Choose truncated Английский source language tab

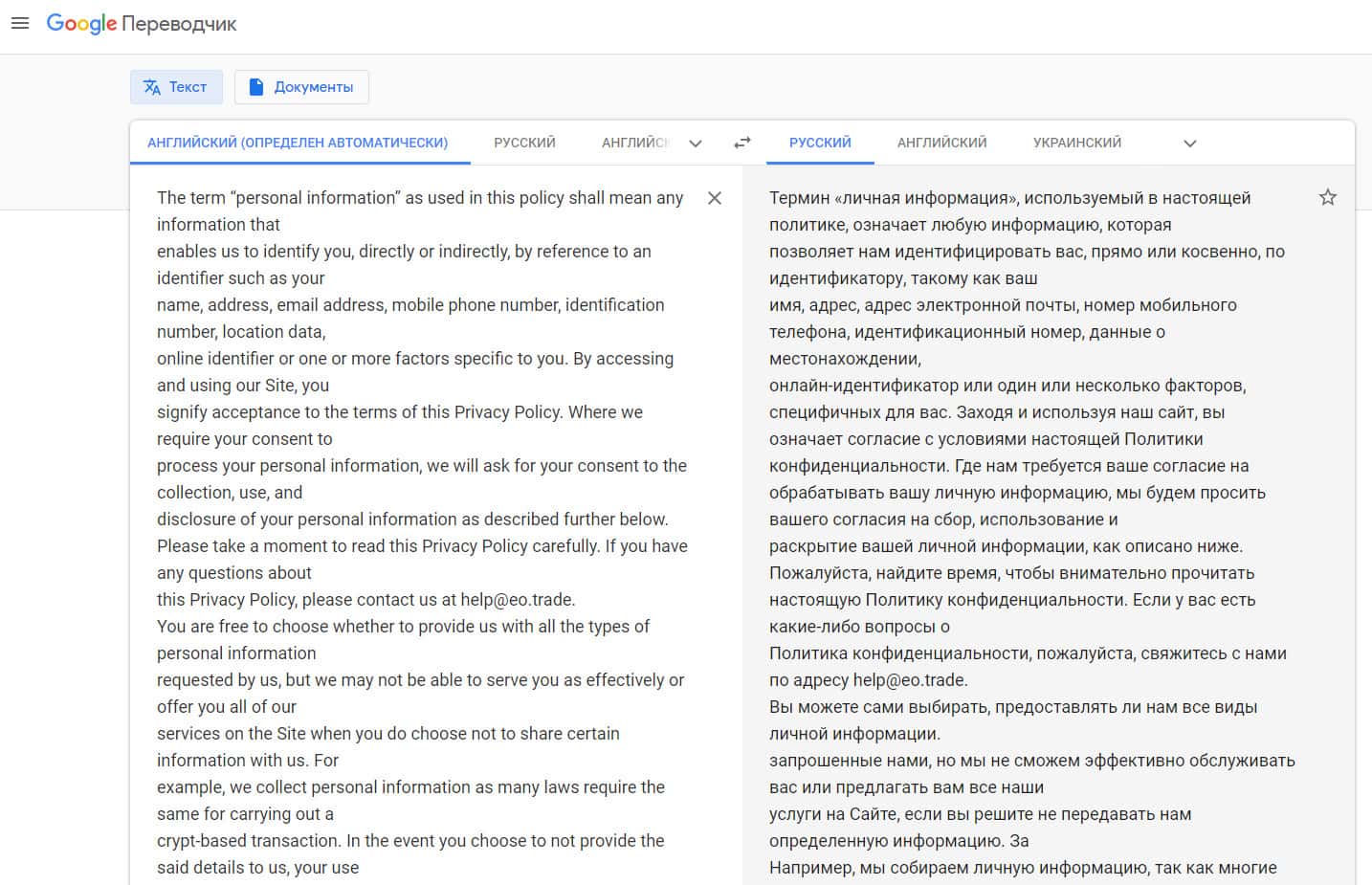pos(635,143)
